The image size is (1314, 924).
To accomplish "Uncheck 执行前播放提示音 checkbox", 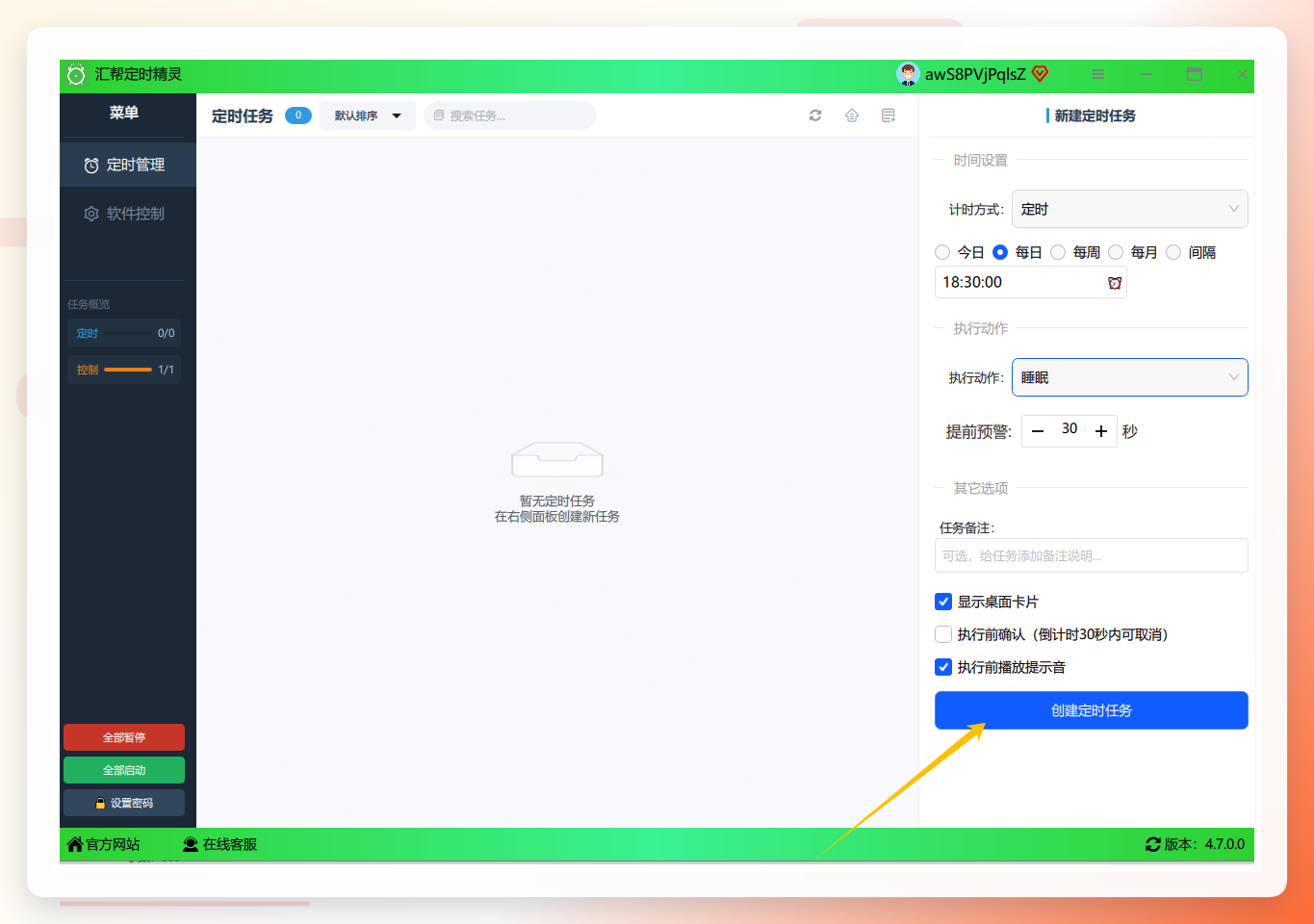I will [943, 667].
